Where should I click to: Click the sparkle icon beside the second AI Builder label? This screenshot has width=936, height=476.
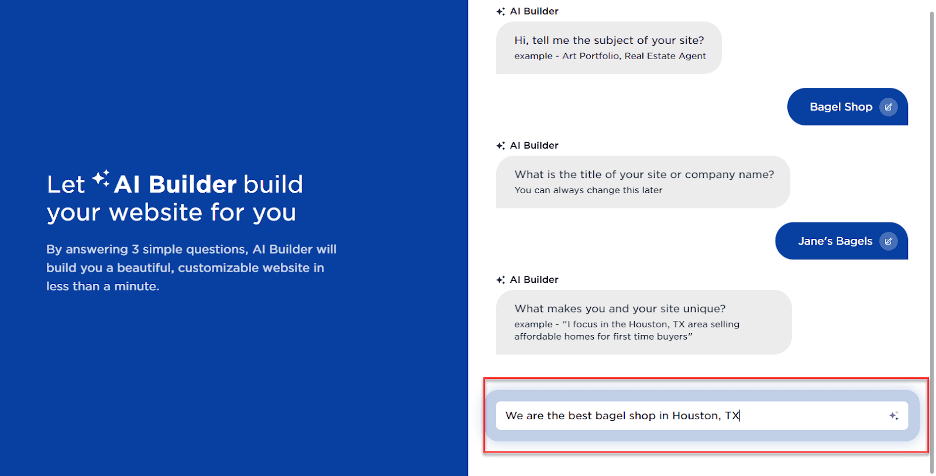click(x=500, y=146)
